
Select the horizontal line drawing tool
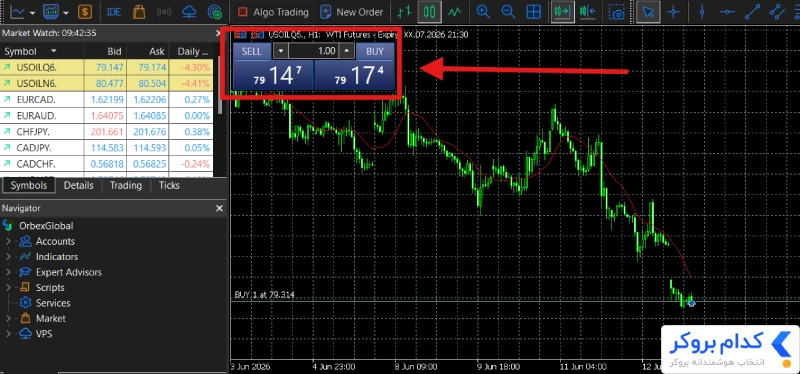coord(727,12)
